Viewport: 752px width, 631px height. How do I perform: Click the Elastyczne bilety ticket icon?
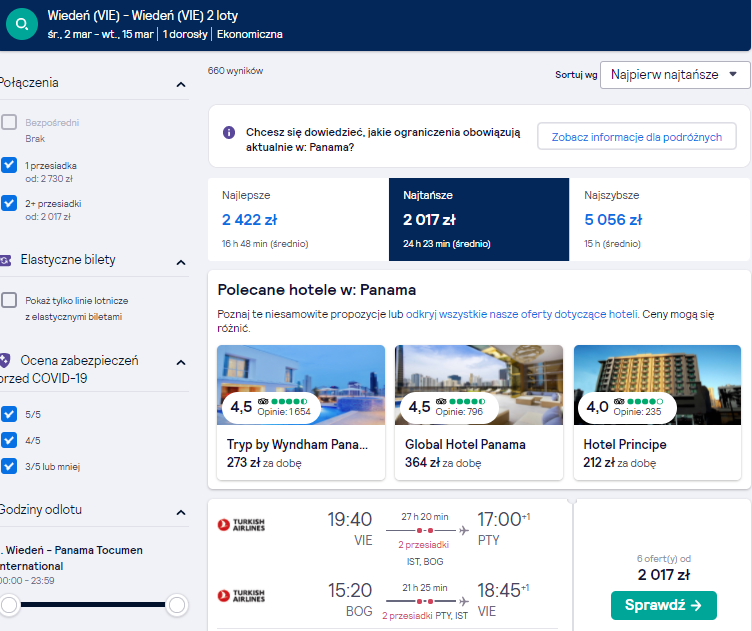[x=5, y=260]
